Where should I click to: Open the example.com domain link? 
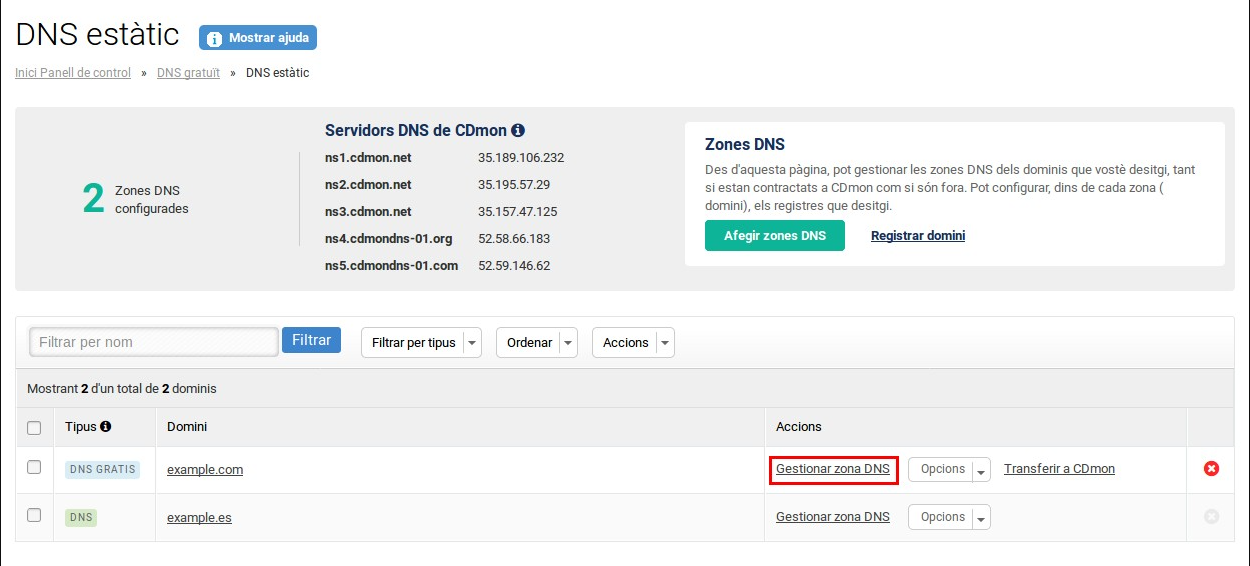205,470
